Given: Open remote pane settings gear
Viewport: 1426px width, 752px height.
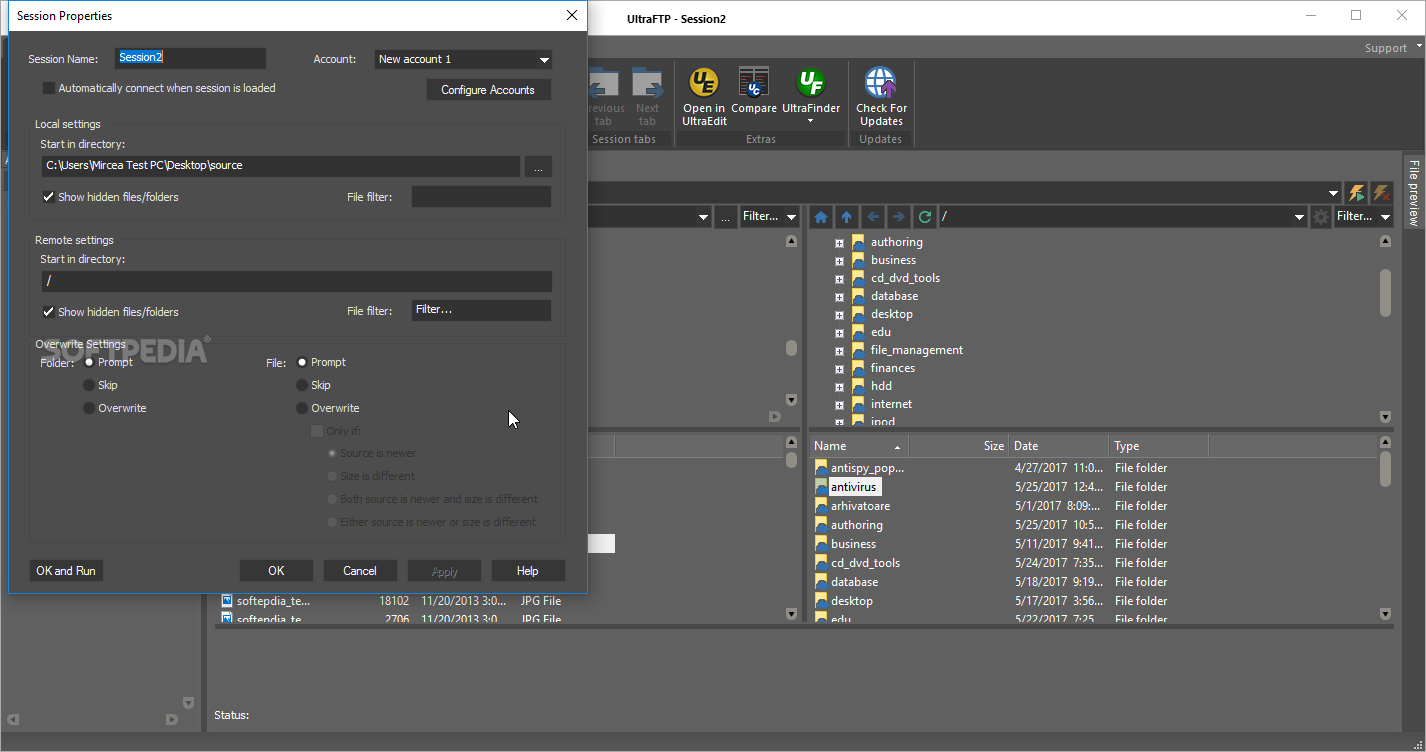Looking at the screenshot, I should coord(1321,217).
